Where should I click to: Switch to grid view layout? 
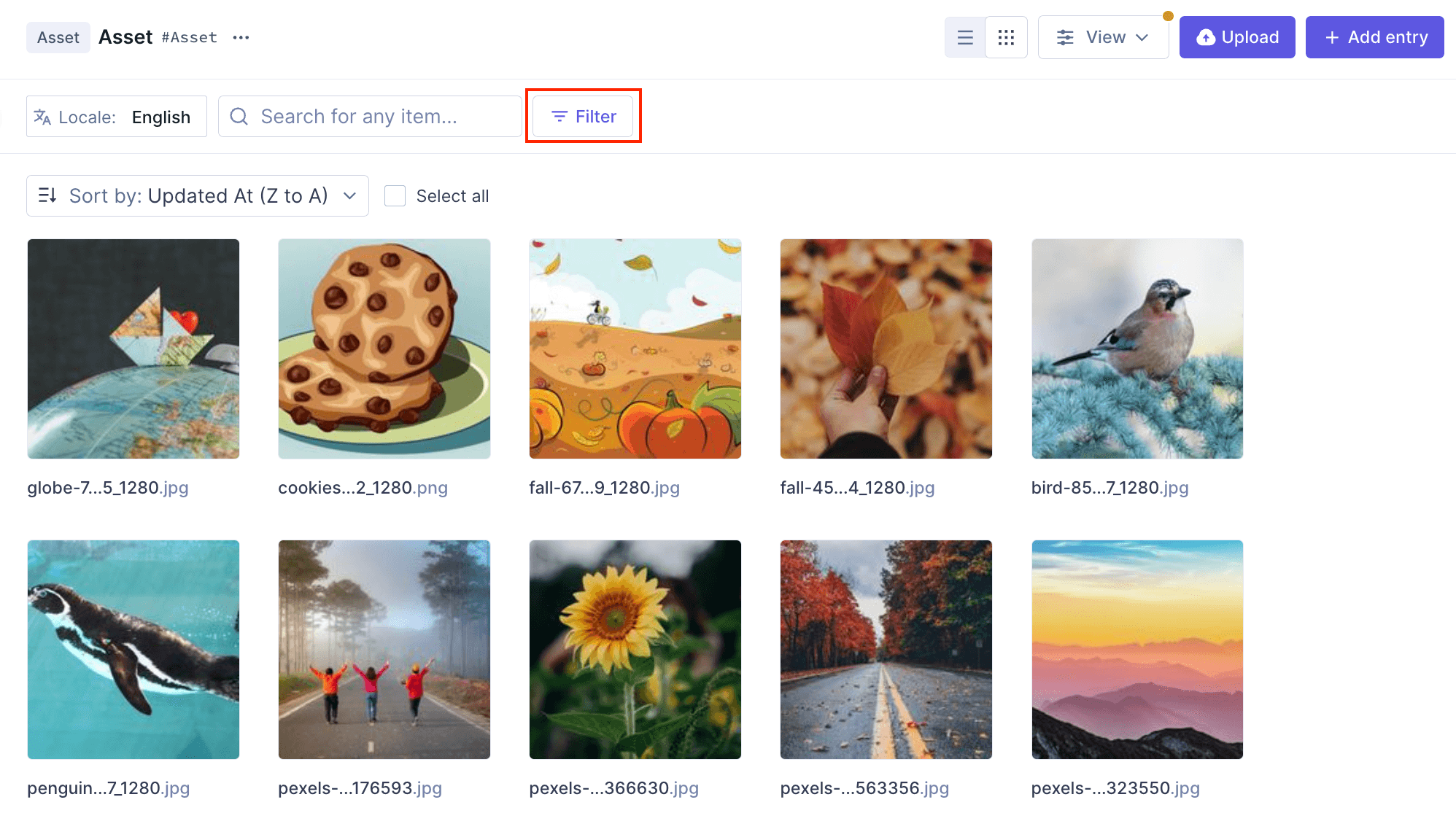[x=1007, y=36]
